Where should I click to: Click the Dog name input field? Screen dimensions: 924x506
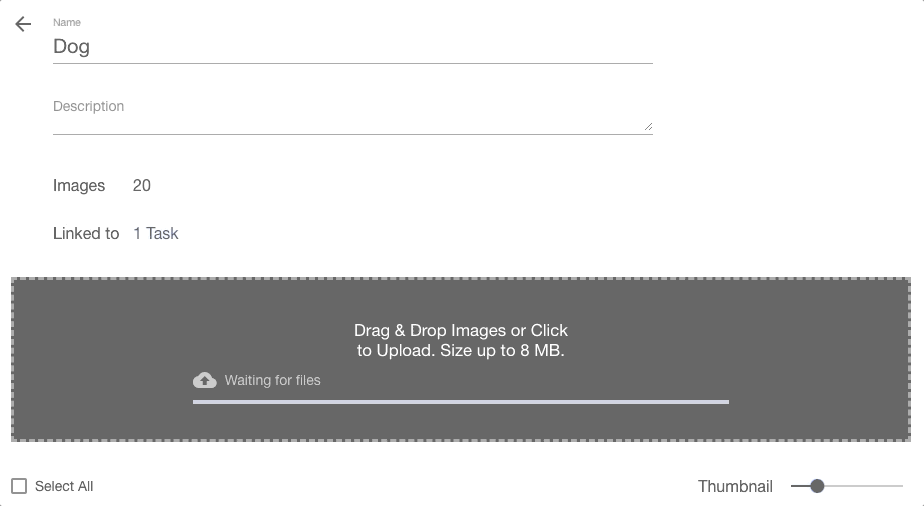coord(352,47)
